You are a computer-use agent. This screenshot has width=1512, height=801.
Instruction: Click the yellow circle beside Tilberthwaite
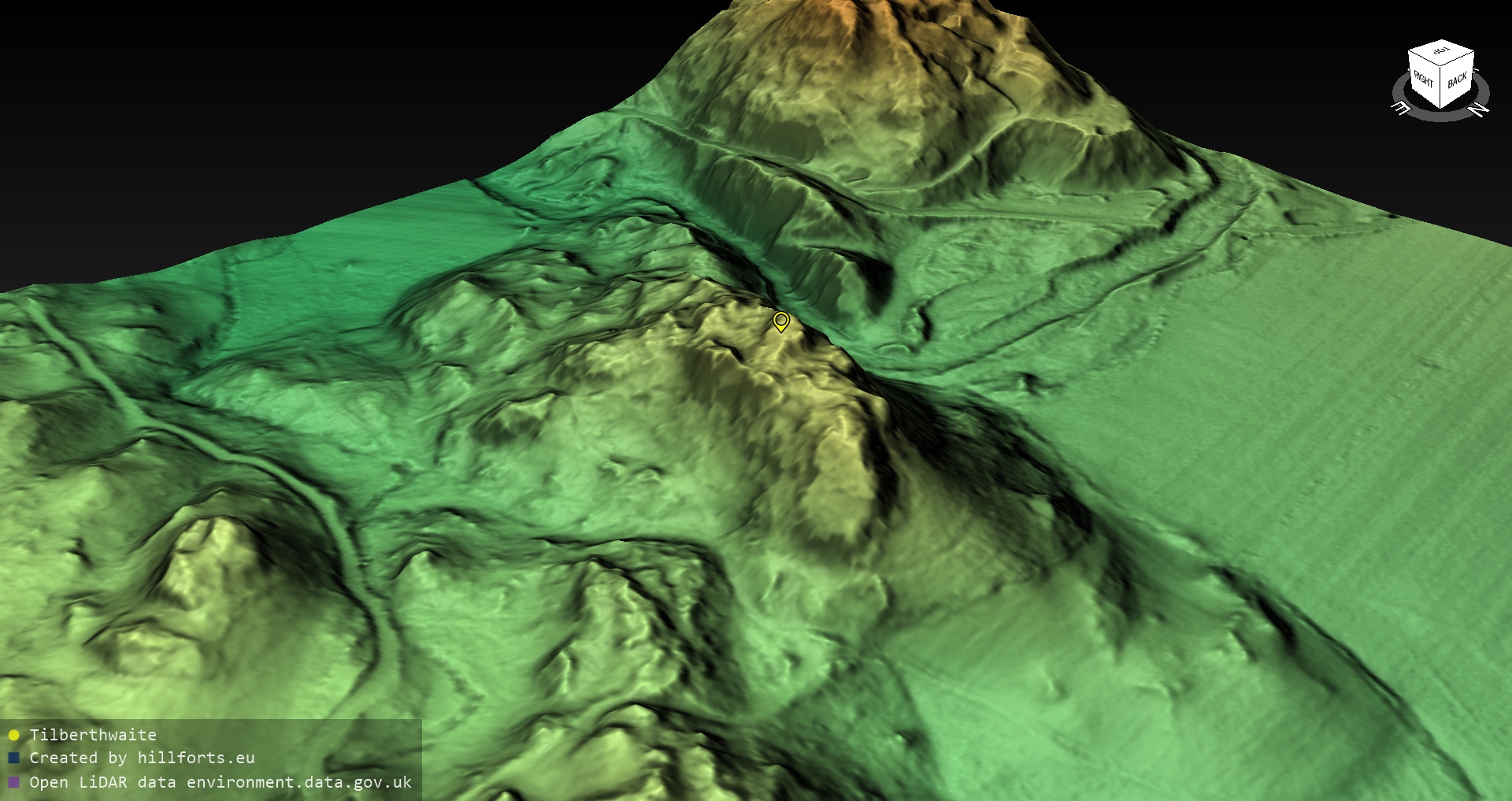coord(13,736)
